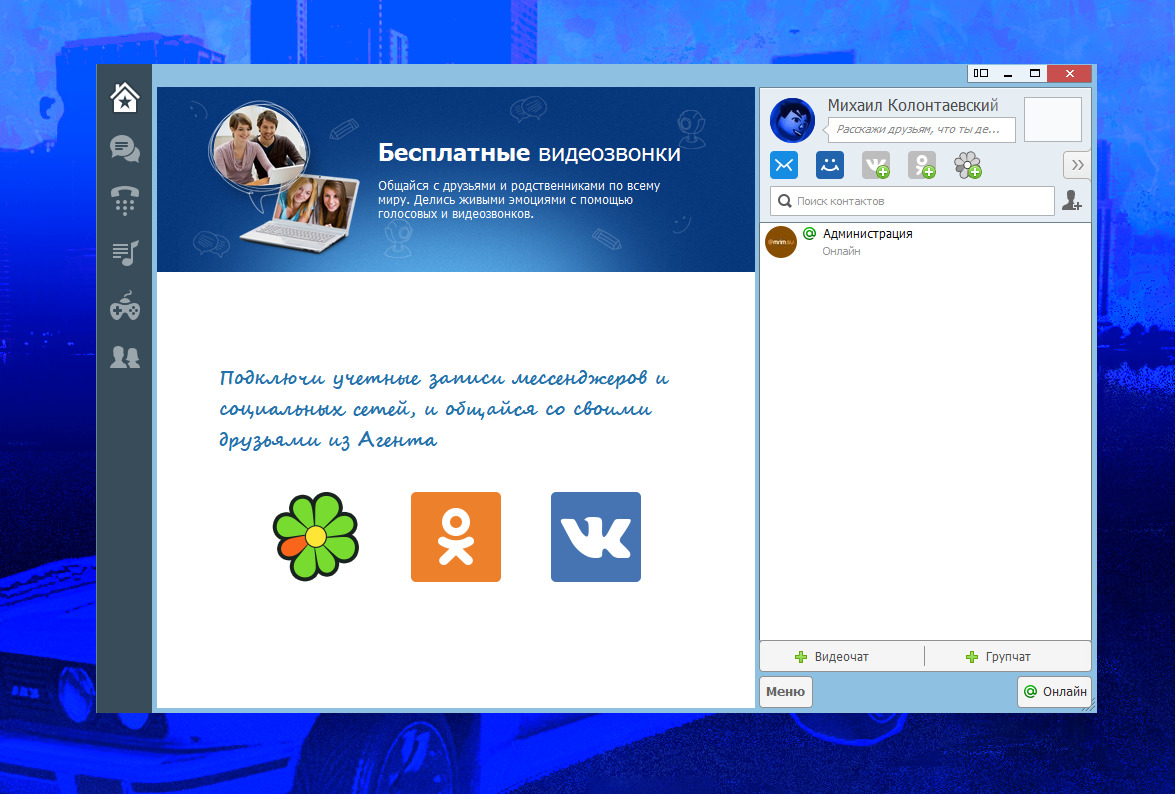Click the empty white box beside profile name
1175x794 pixels.
pyautogui.click(x=1052, y=119)
